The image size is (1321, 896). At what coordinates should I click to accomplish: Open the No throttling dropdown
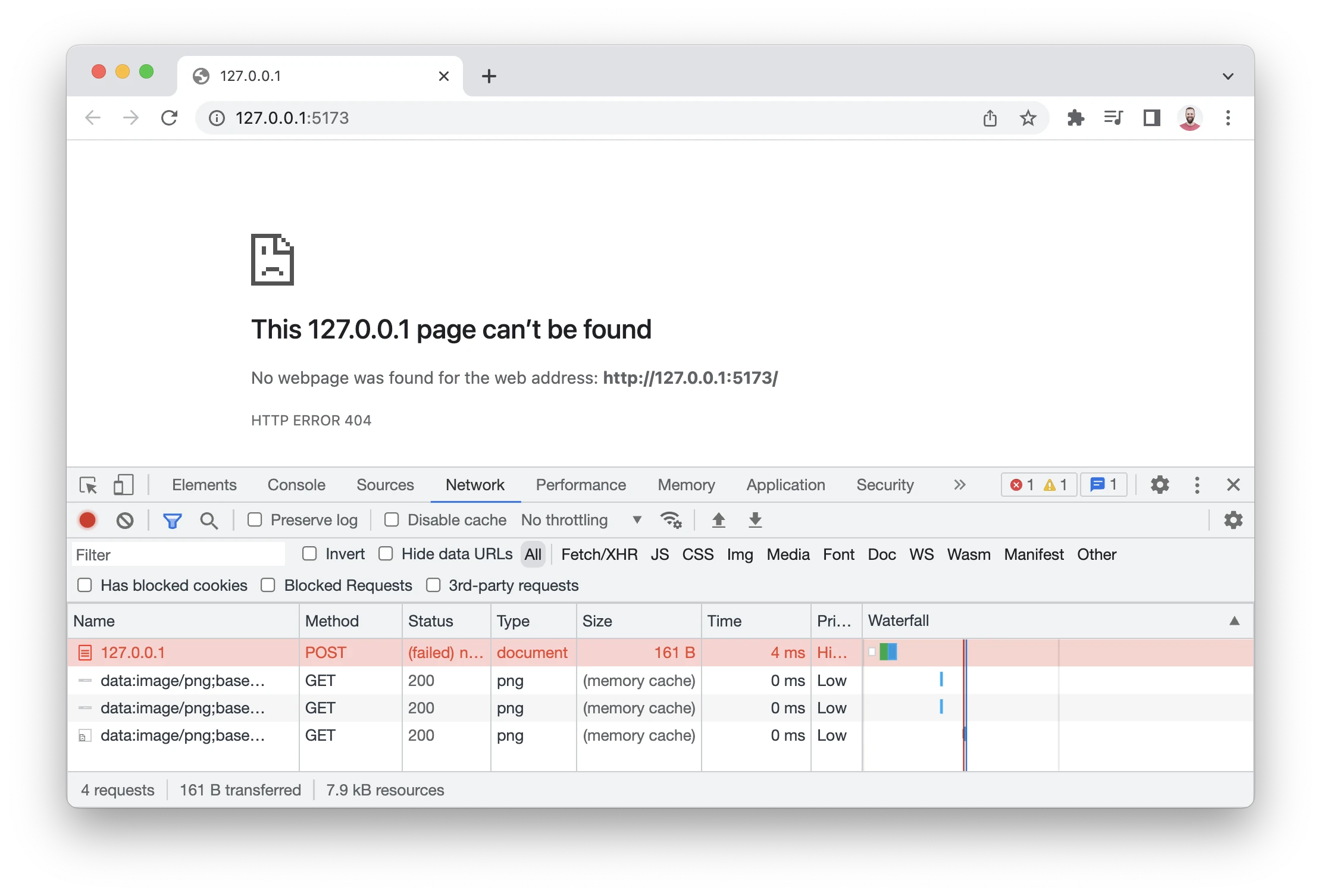581,521
